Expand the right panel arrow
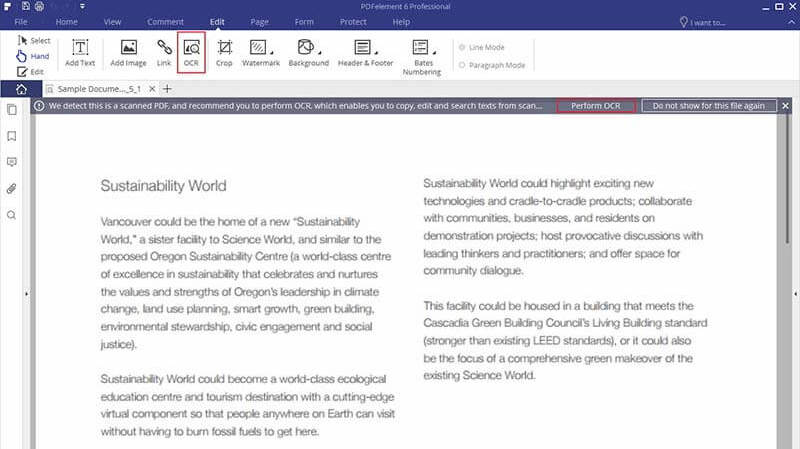The height and width of the screenshot is (449, 800). 795,294
